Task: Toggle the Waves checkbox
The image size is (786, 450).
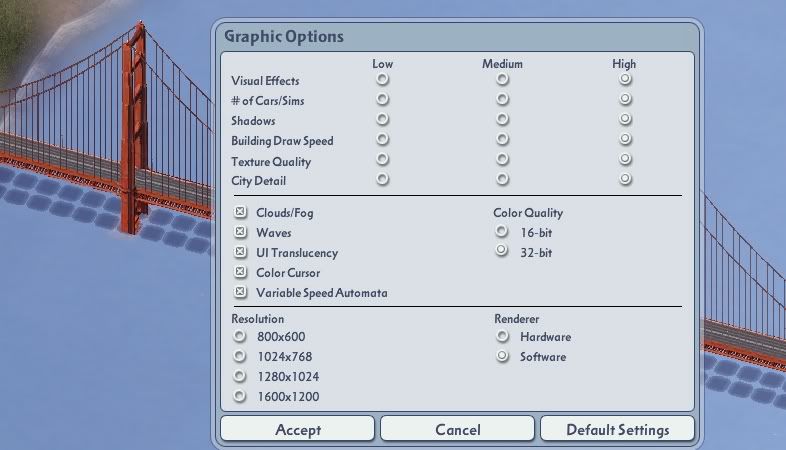Action: [241, 232]
